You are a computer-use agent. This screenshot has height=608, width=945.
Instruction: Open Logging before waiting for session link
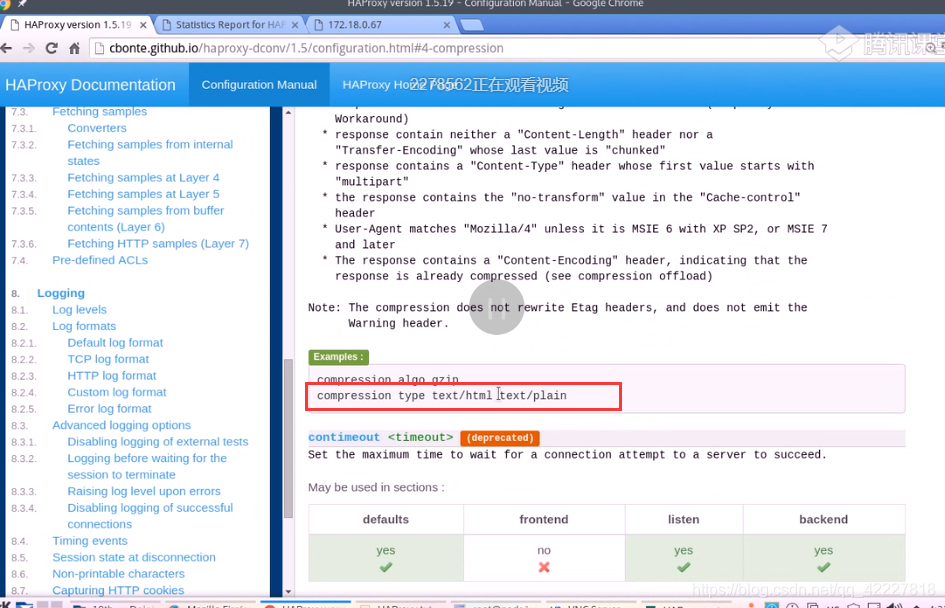tap(147, 466)
